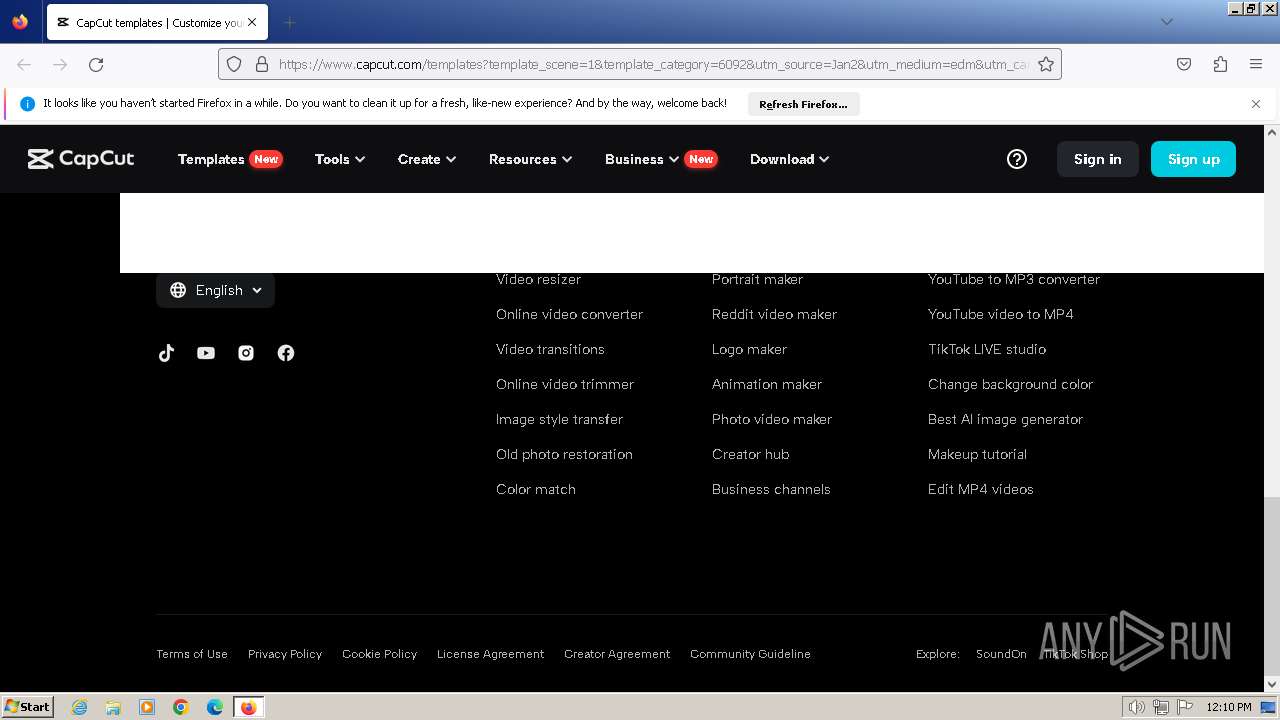This screenshot has width=1280, height=720.
Task: Open Best AI image generator link
Action: click(1005, 419)
